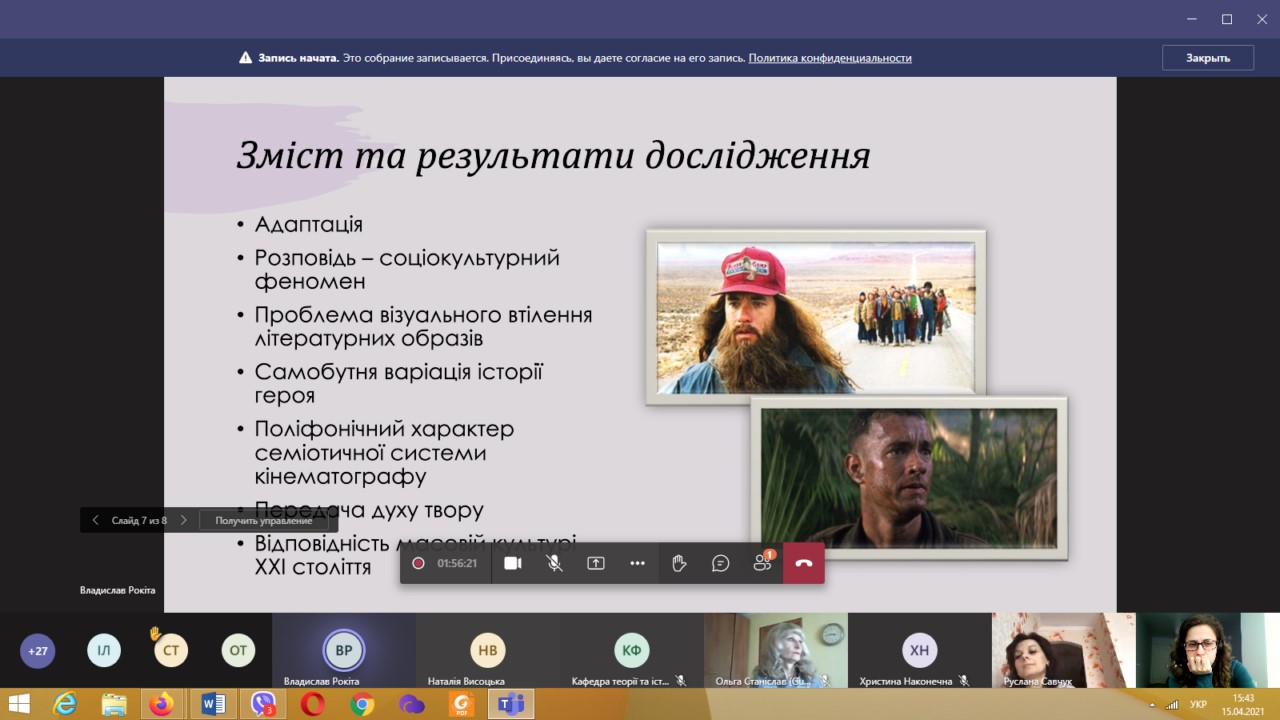1280x720 pixels.
Task: Switch to Word in the taskbar
Action: 213,704
